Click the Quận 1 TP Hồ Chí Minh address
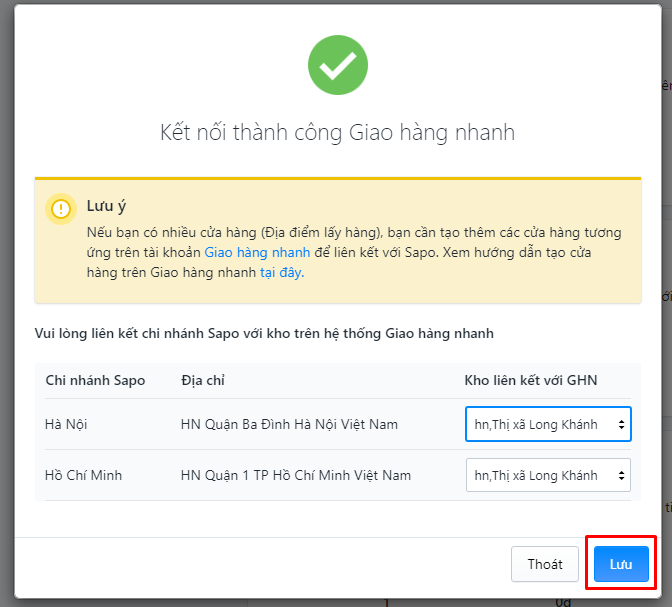 (296, 475)
